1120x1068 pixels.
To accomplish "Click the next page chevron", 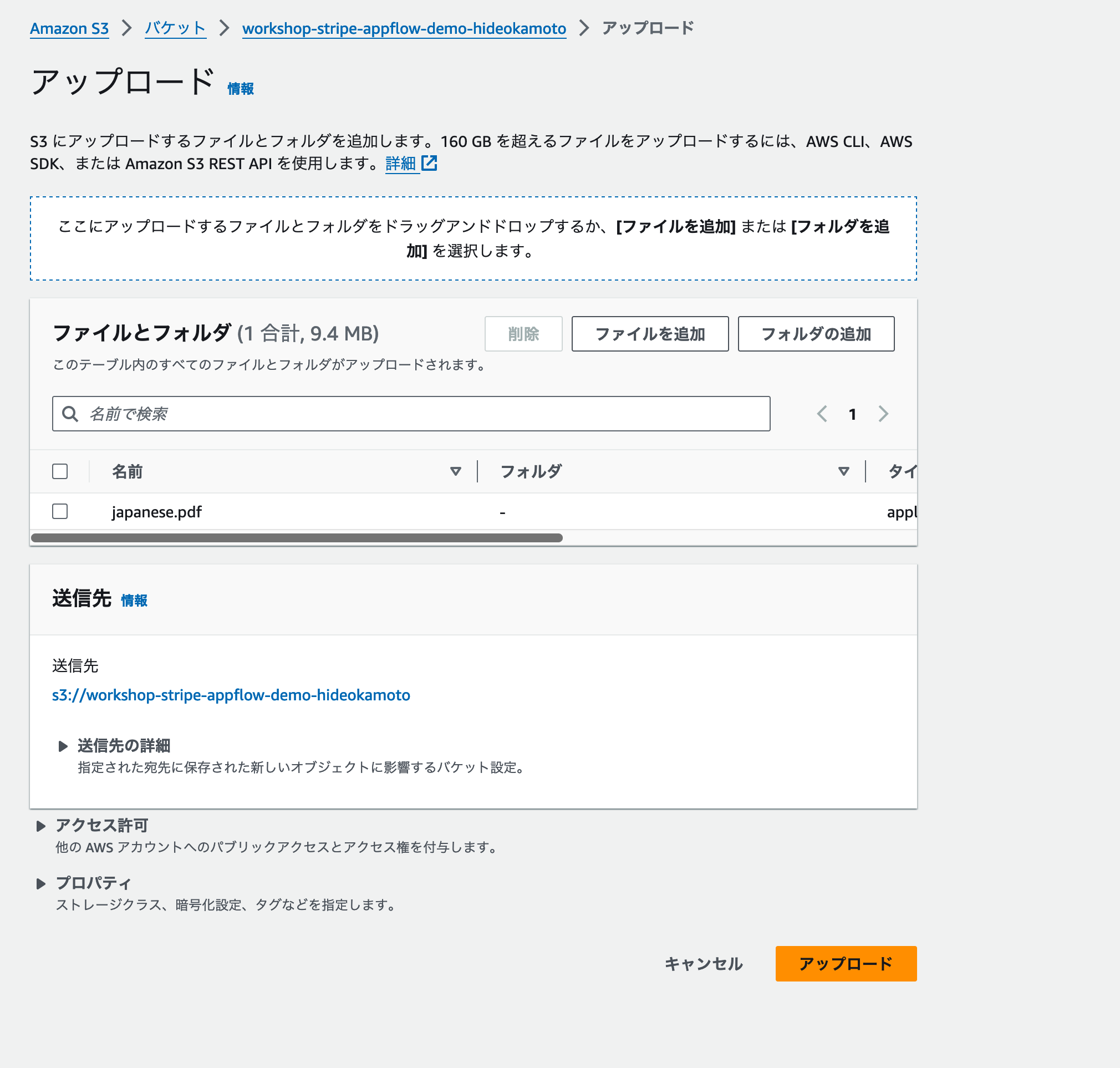I will tap(883, 414).
